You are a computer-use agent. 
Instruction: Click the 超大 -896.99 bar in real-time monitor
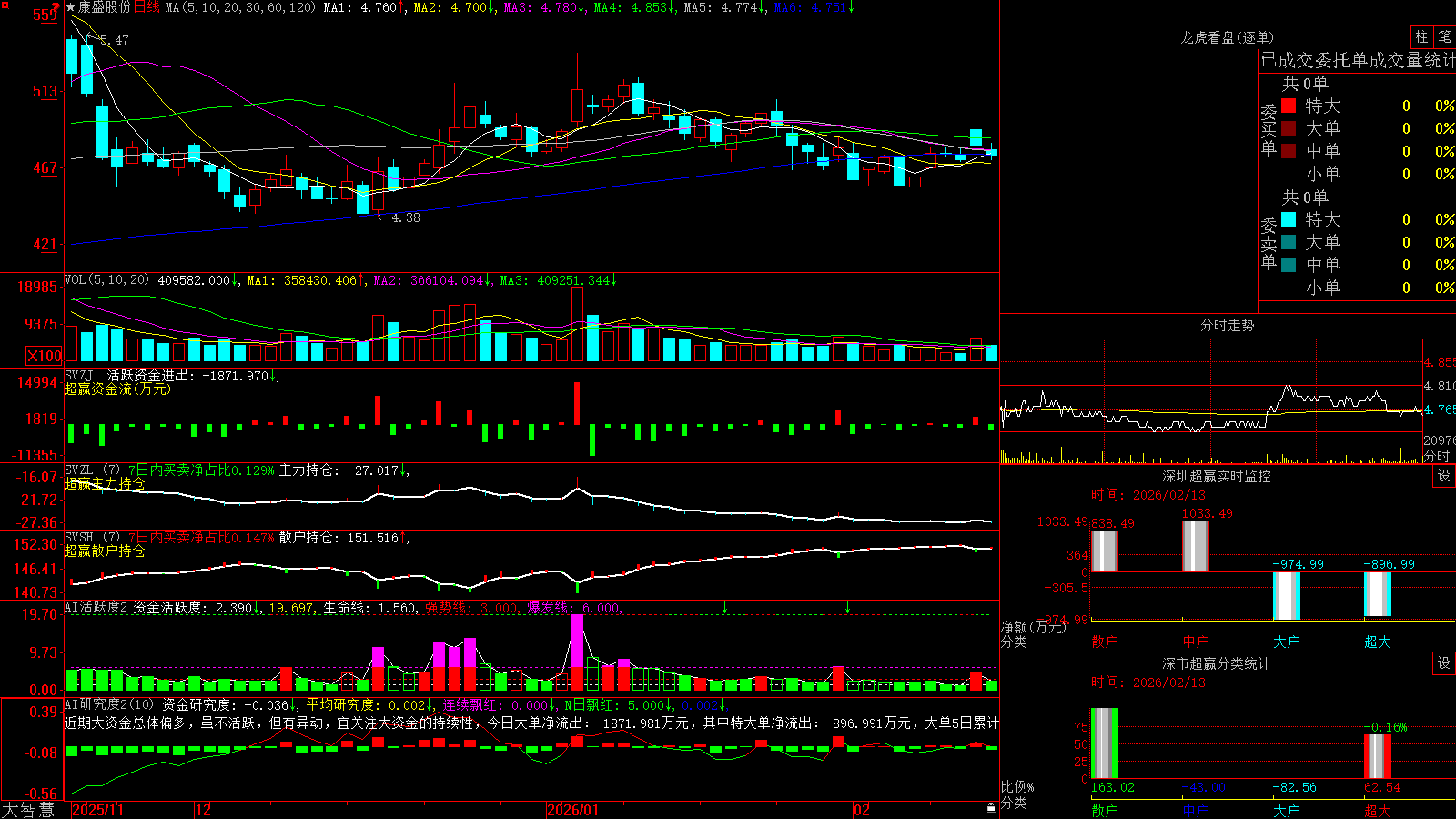[x=1378, y=594]
